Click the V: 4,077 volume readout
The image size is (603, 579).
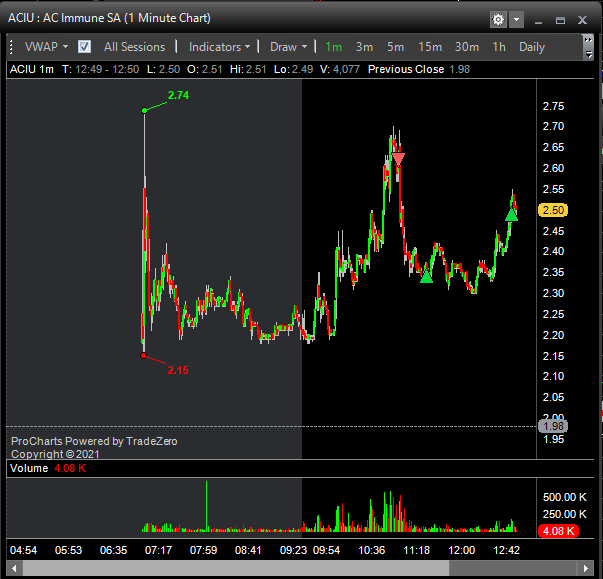click(x=340, y=69)
